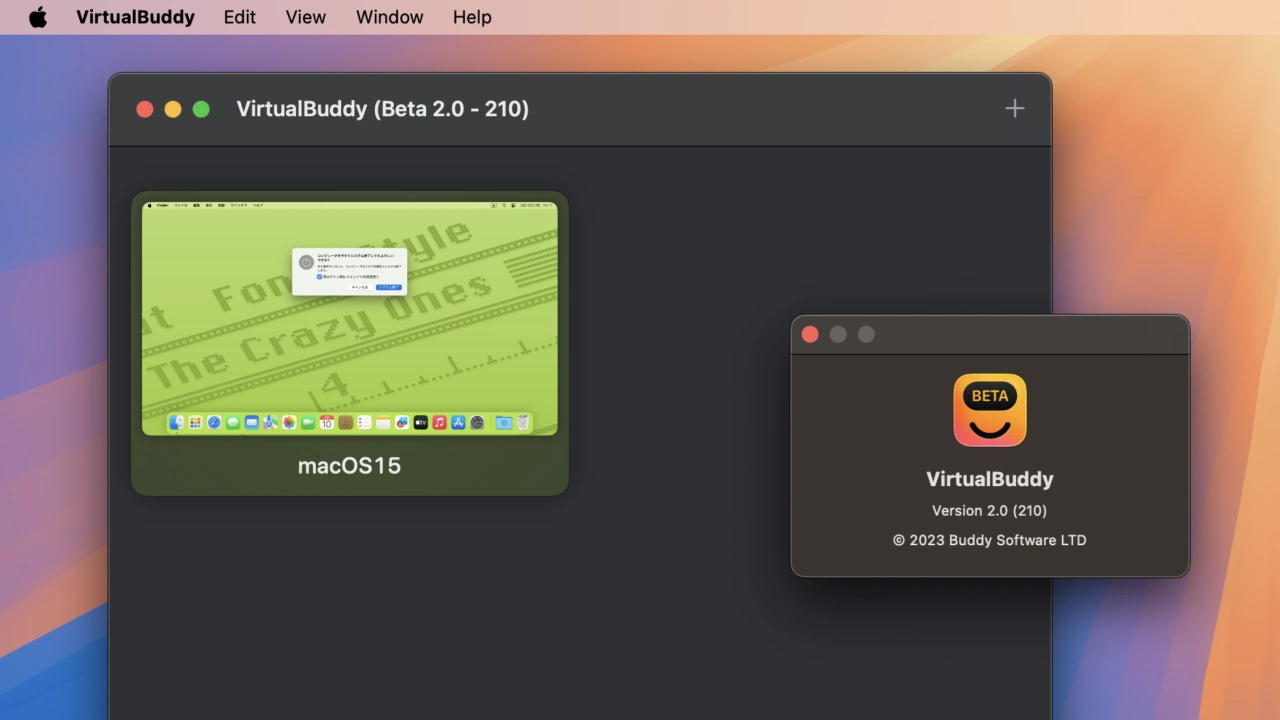This screenshot has height=720, width=1280.
Task: Add a new virtual machine with plus button
Action: pos(1015,108)
